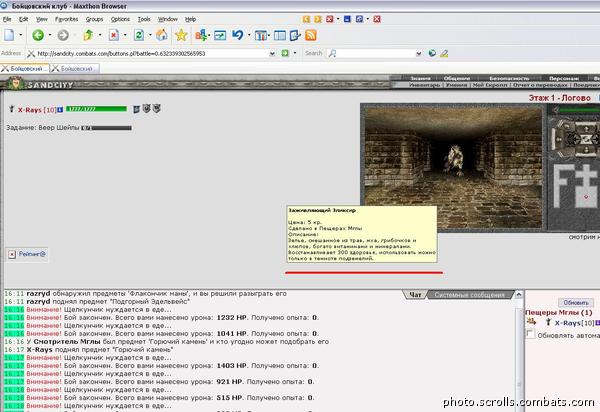The height and width of the screenshot is (412, 600).
Task: Open the address bar history dropdown
Action: 272,54
